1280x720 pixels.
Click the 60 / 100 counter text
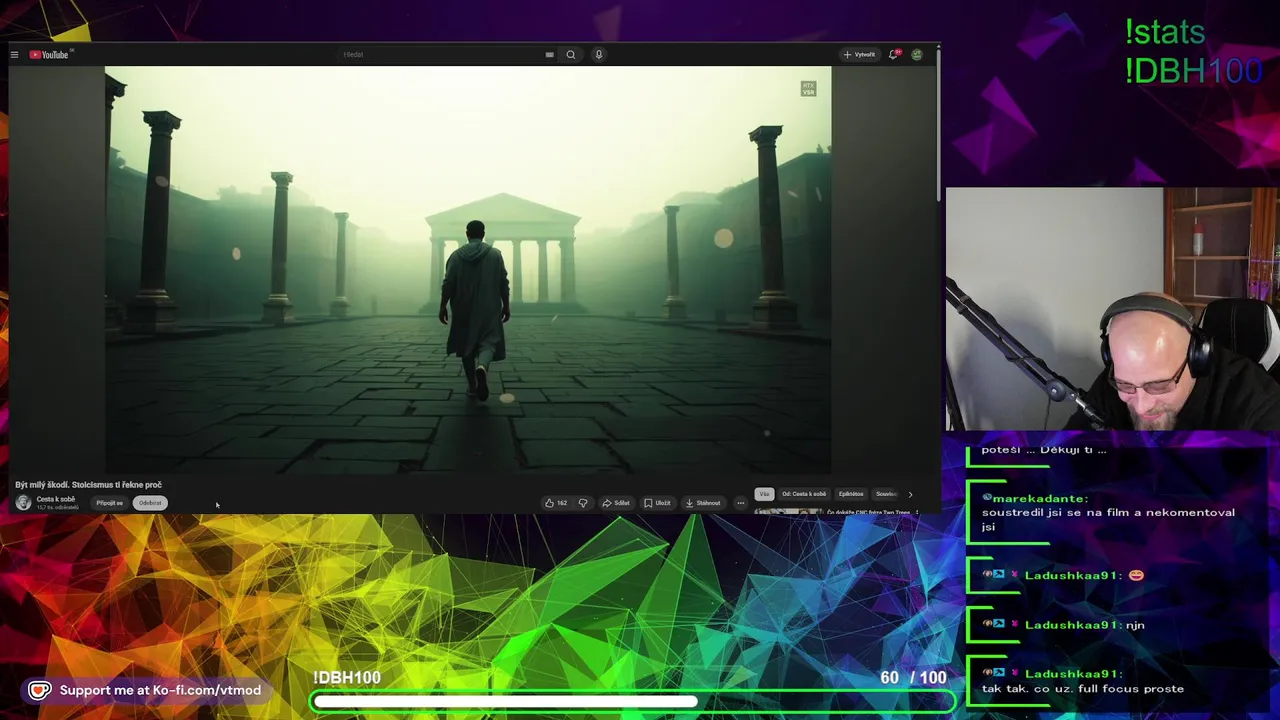click(x=913, y=678)
